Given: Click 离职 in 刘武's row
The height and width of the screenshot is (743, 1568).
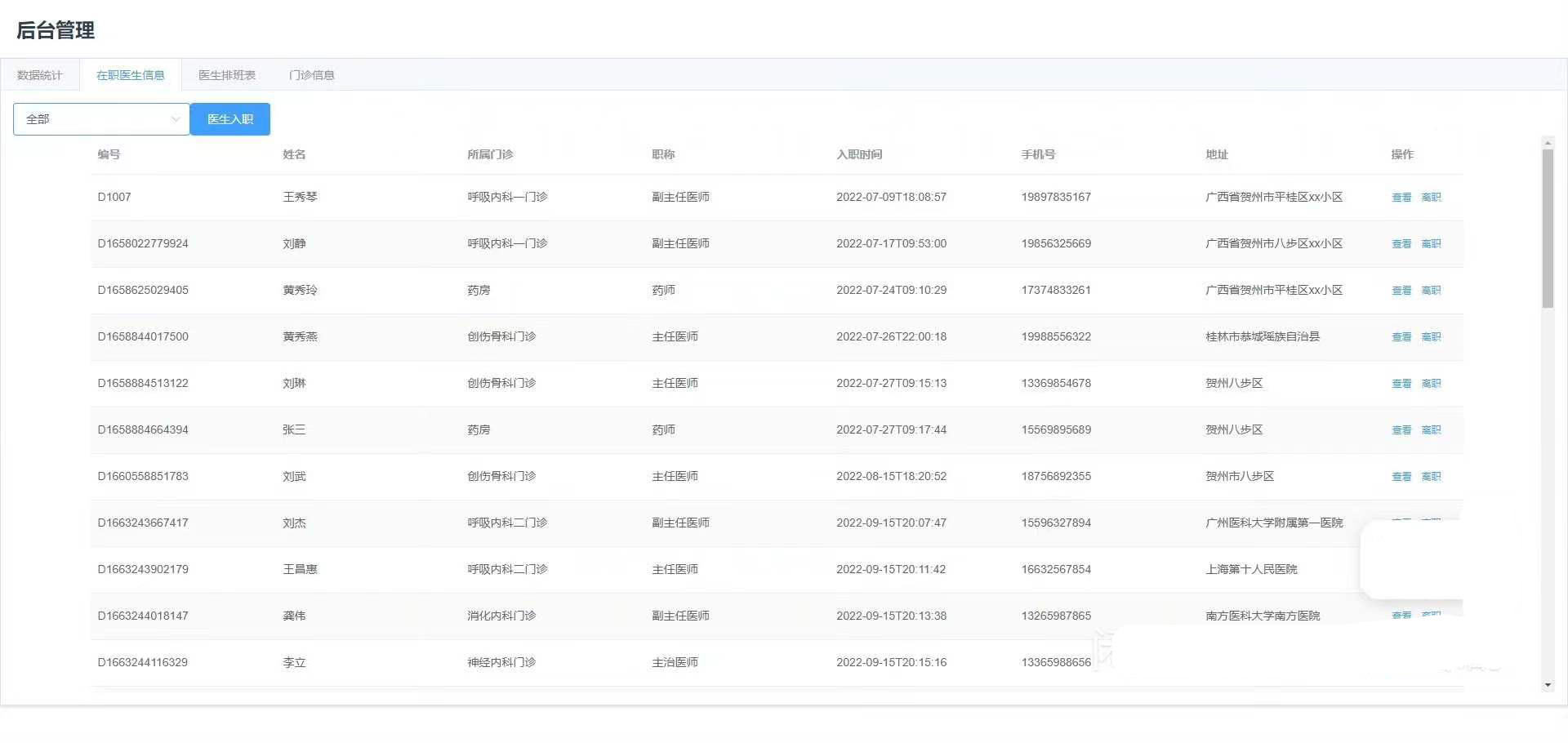Looking at the screenshot, I should (x=1431, y=477).
